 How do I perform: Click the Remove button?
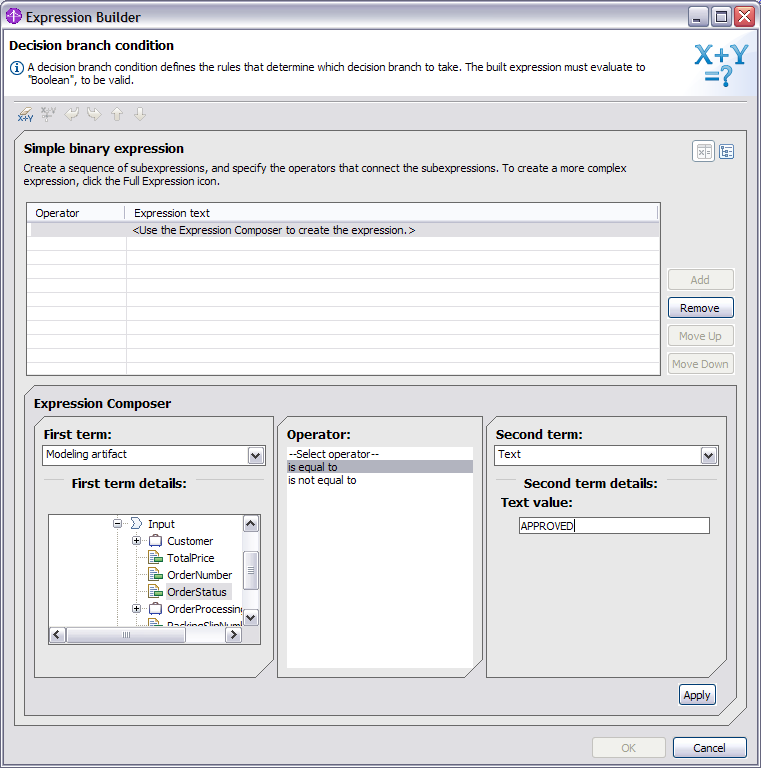[x=700, y=308]
